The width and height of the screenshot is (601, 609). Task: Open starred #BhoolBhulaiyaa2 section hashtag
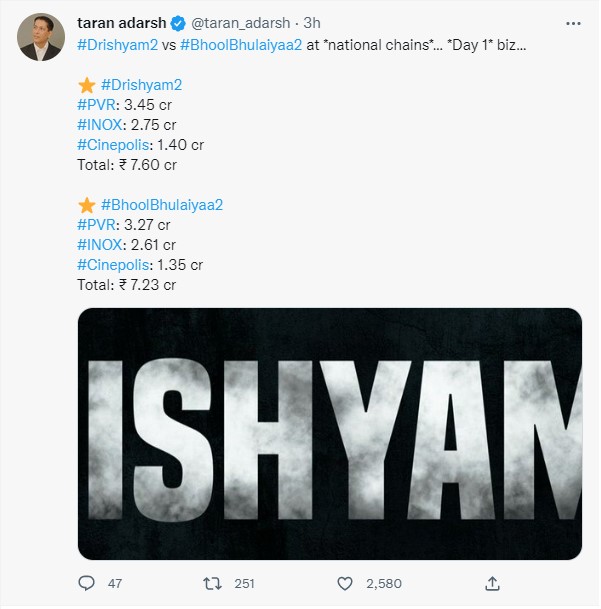pos(162,205)
